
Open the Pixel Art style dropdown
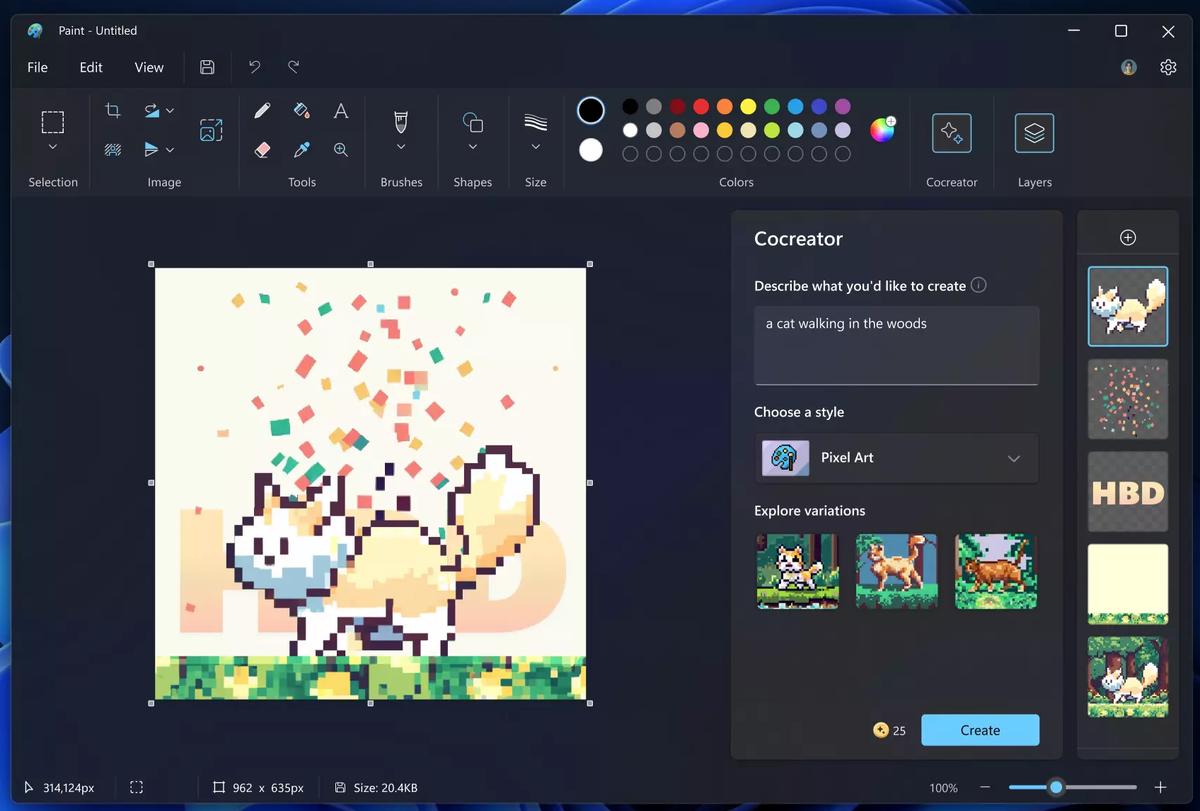(x=896, y=458)
